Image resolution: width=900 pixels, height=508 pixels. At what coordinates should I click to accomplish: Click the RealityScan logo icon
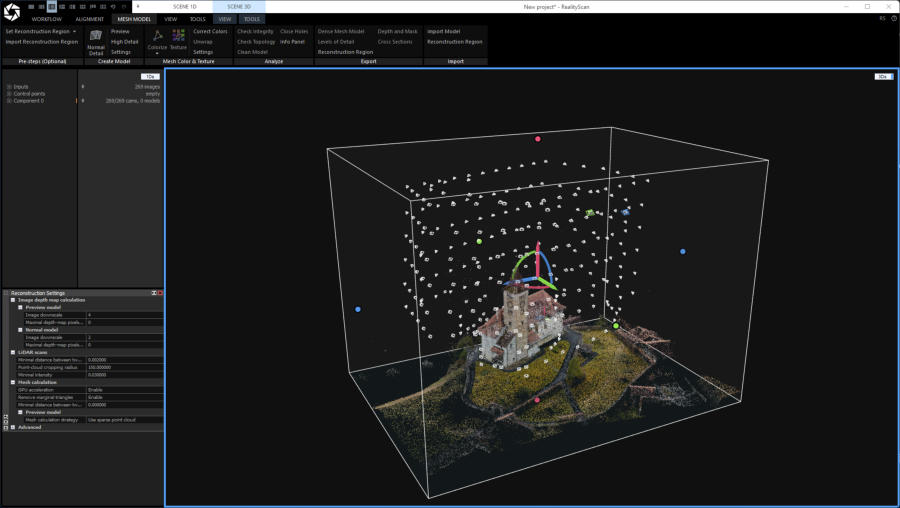(13, 13)
